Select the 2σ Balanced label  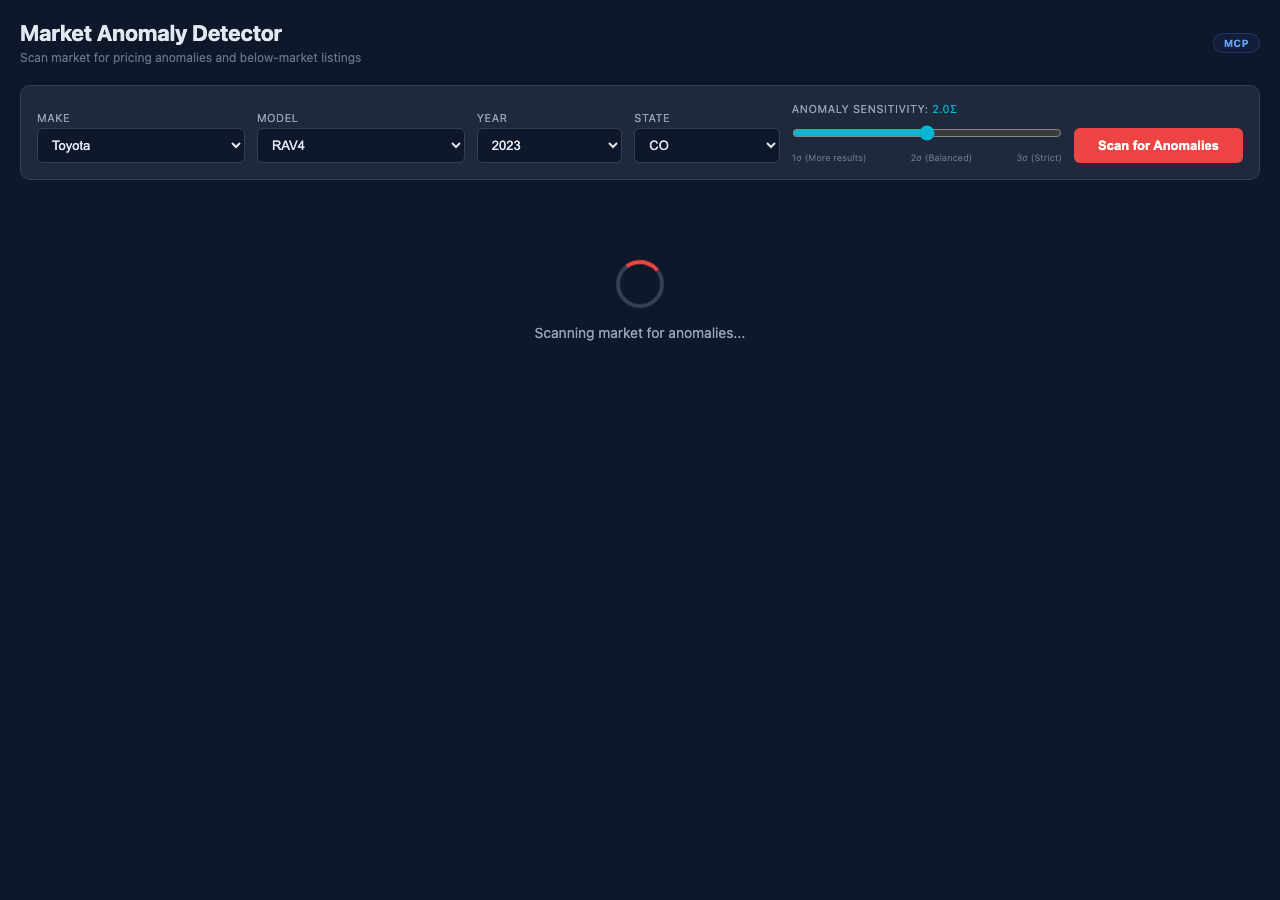click(941, 157)
